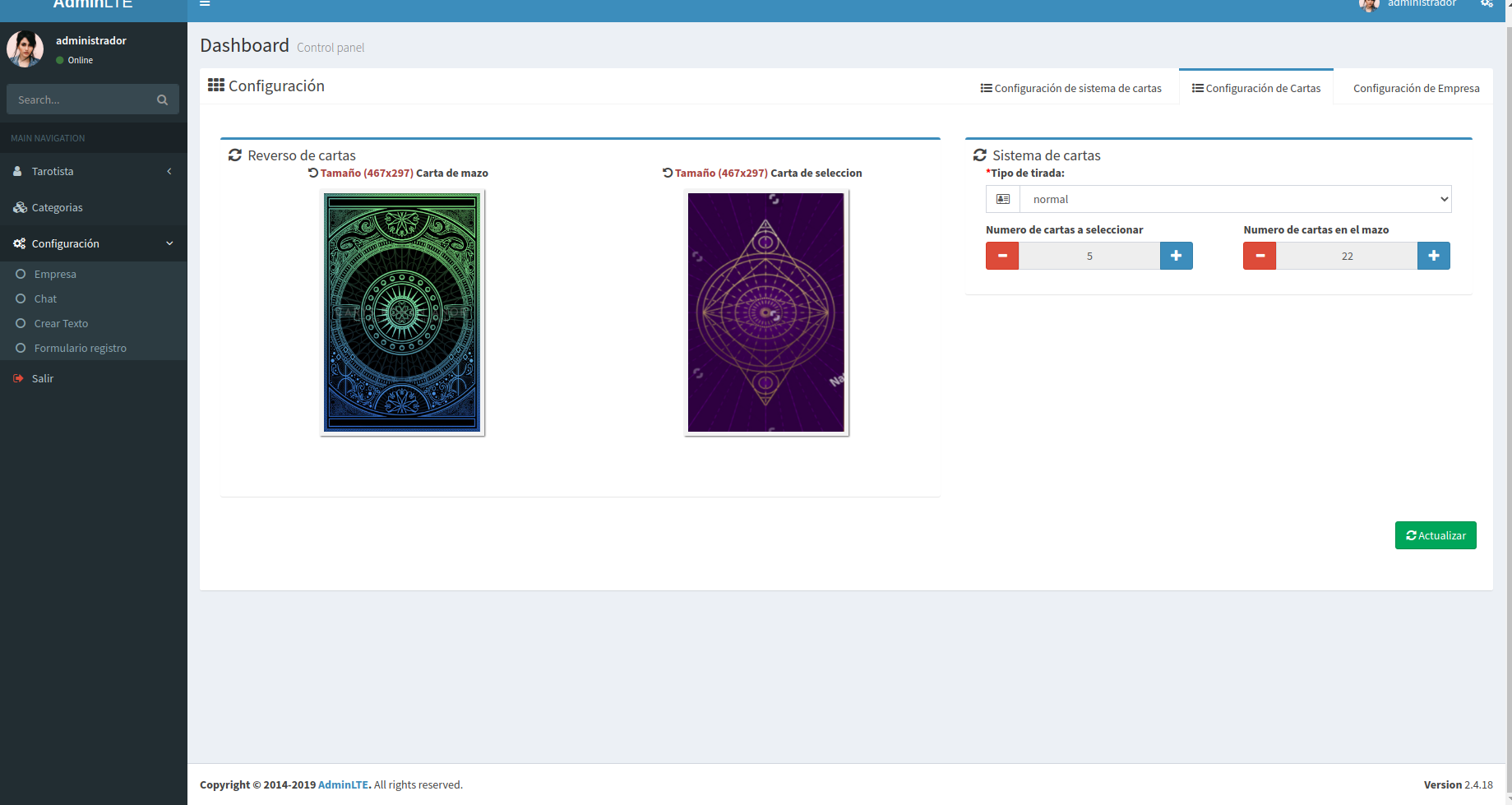This screenshot has width=1512, height=805.
Task: Open the Tipo de tirada dropdown
Action: (1235, 199)
